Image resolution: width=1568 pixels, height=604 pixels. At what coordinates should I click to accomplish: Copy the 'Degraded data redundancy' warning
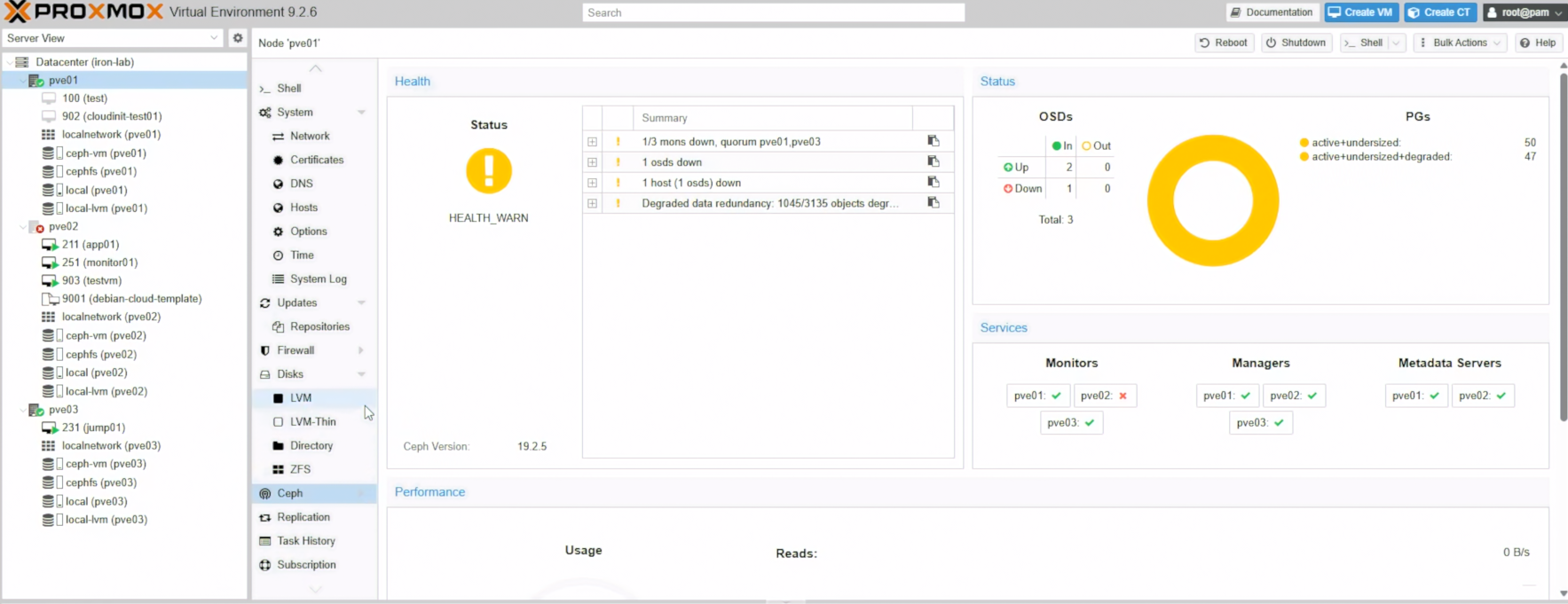pos(933,202)
